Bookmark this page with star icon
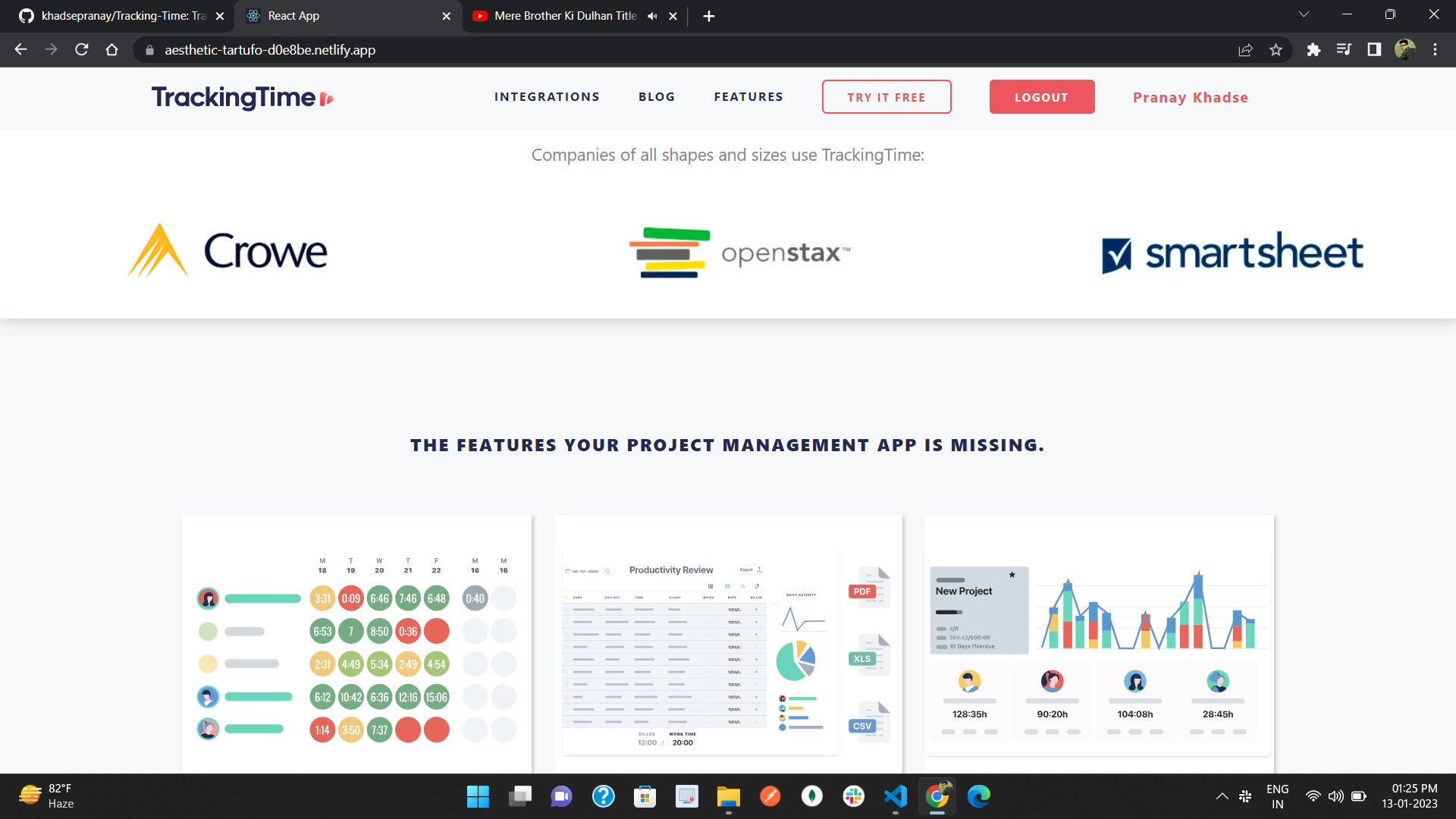 pyautogui.click(x=1276, y=50)
